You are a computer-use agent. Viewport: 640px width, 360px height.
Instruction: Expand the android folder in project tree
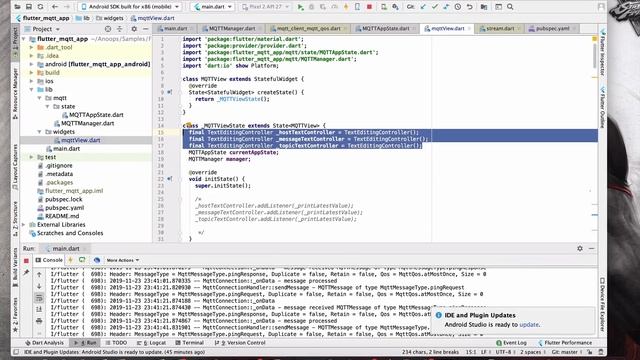click(31, 64)
